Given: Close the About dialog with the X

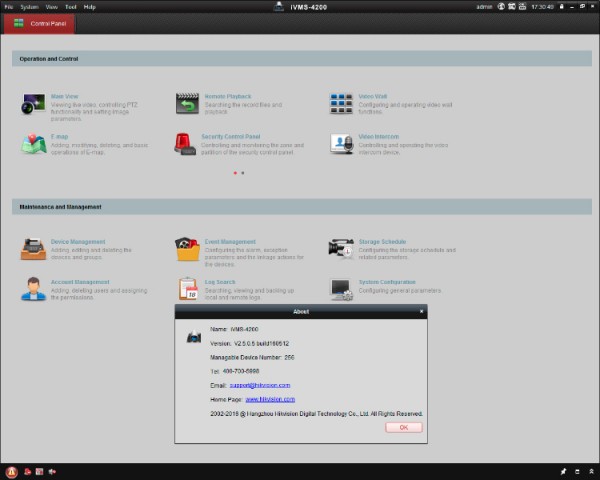Looking at the screenshot, I should (x=421, y=311).
